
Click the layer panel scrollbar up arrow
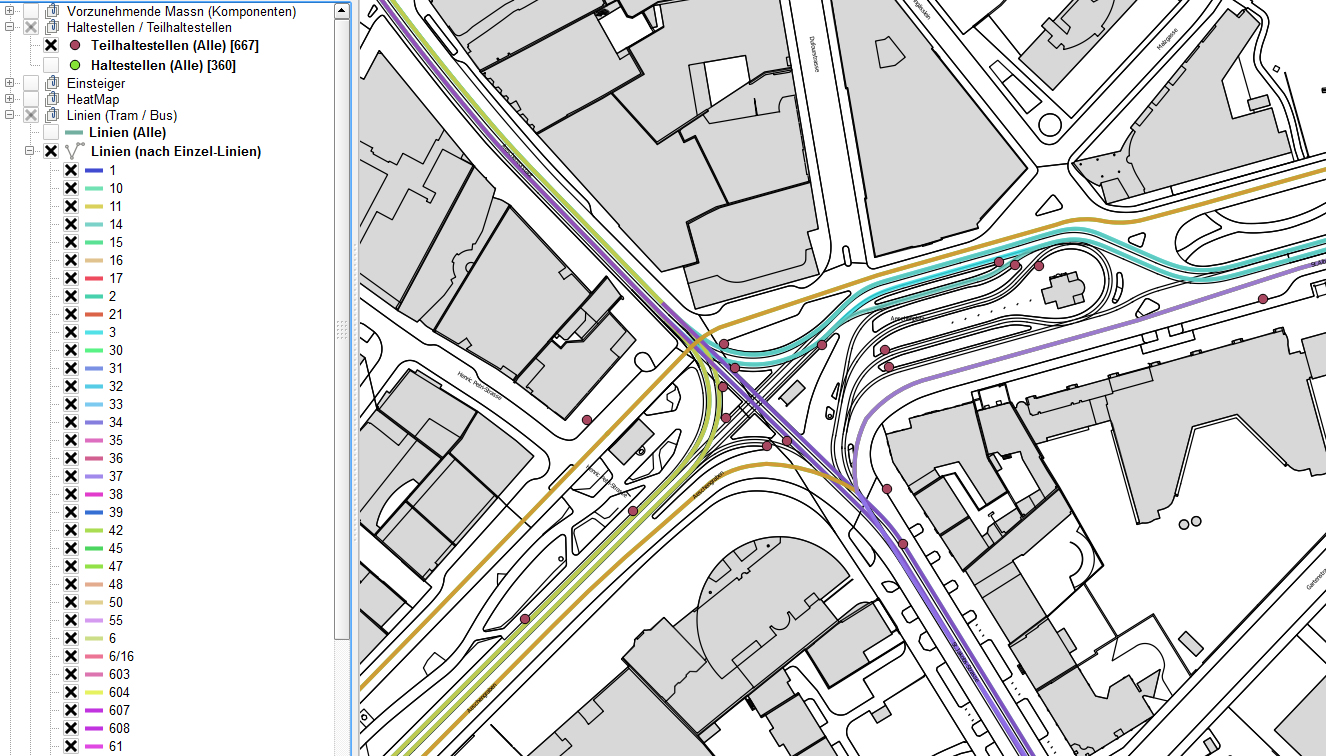click(x=342, y=11)
